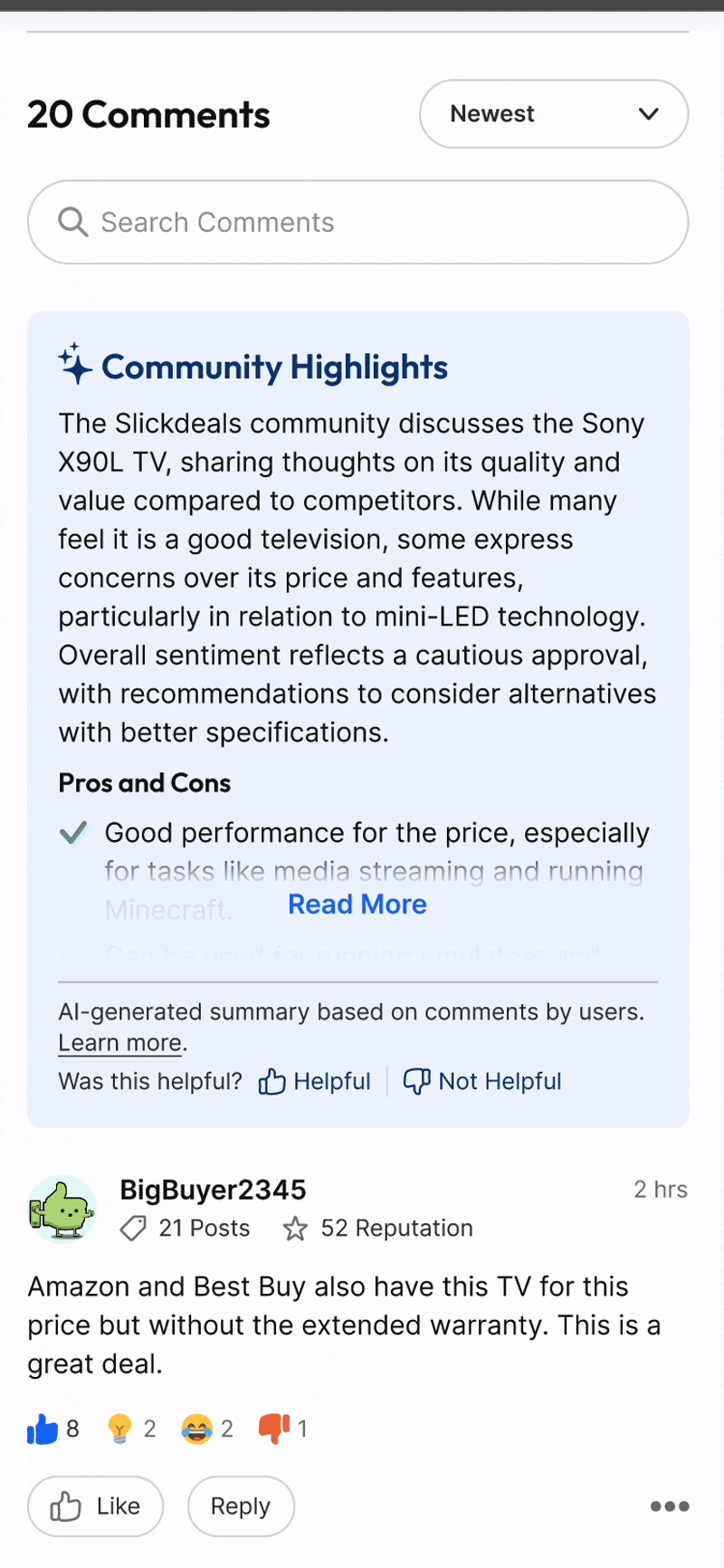Click the Community Highlights sparkle icon
Screen dimensions: 724x1568
click(x=75, y=364)
